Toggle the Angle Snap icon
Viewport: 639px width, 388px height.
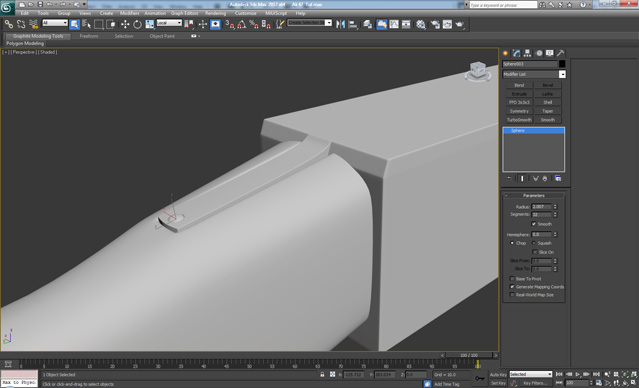242,24
